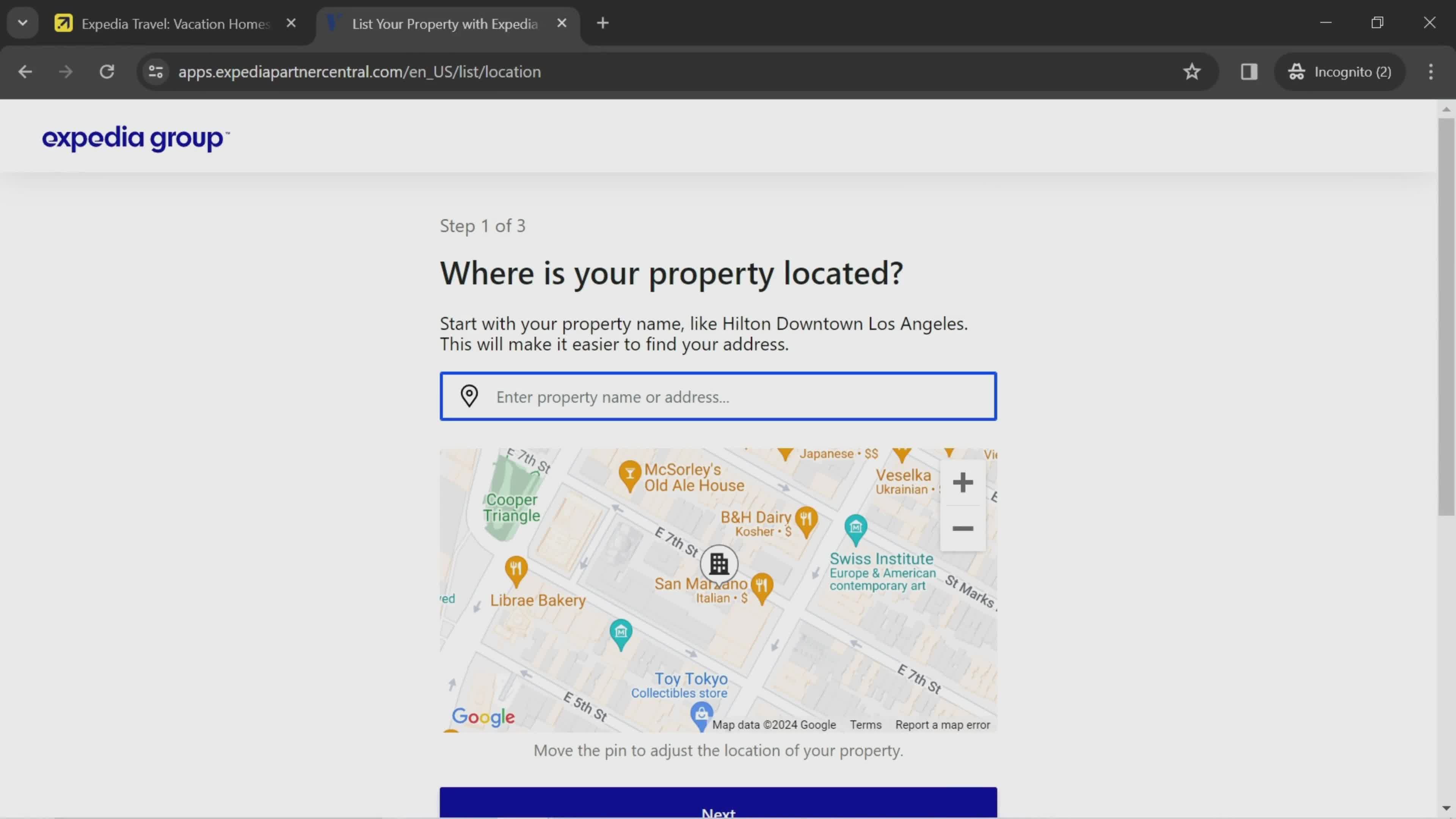The image size is (1456, 819).
Task: Close List Your Property tab
Action: click(562, 23)
